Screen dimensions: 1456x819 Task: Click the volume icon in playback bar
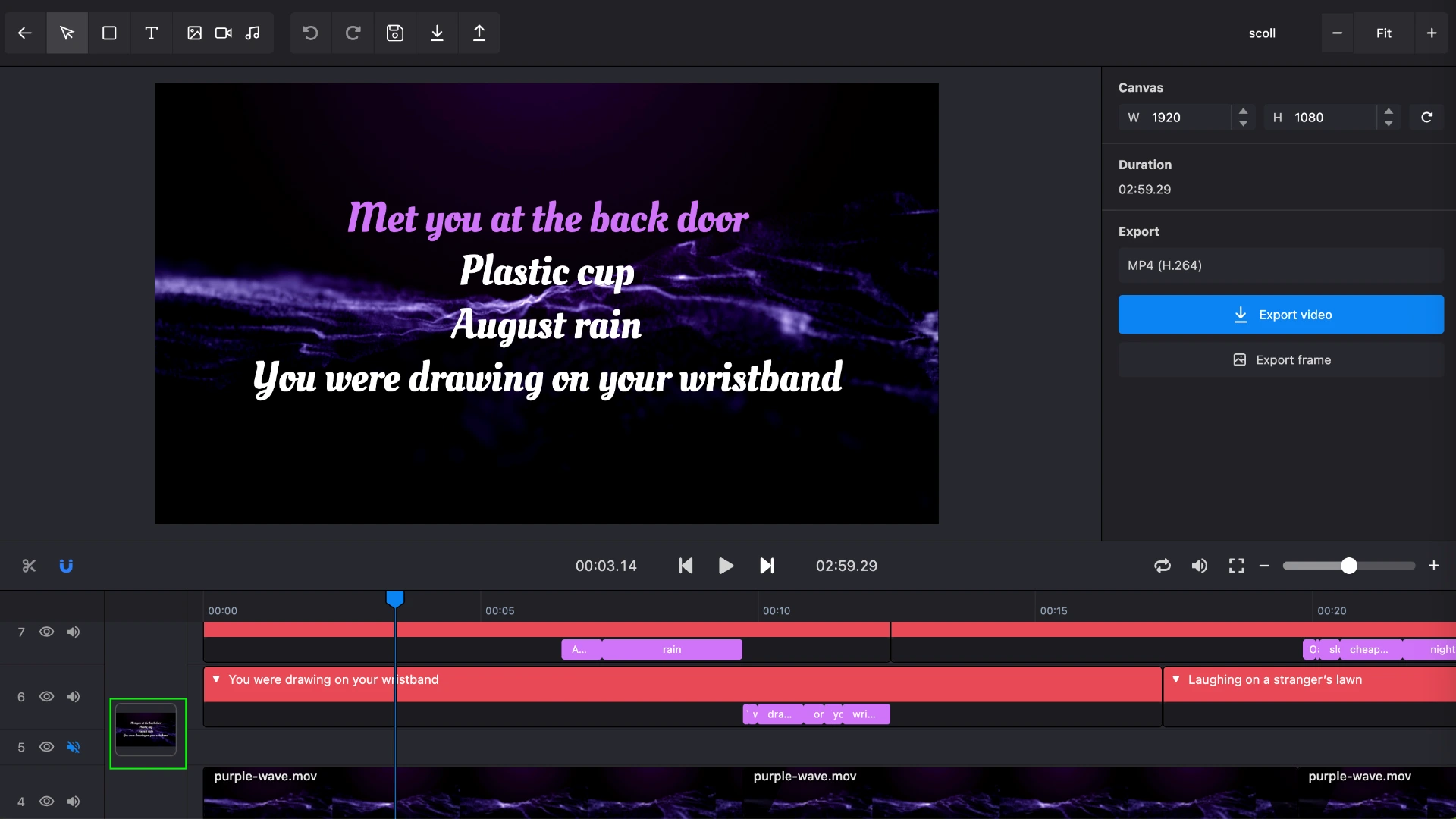tap(1199, 566)
